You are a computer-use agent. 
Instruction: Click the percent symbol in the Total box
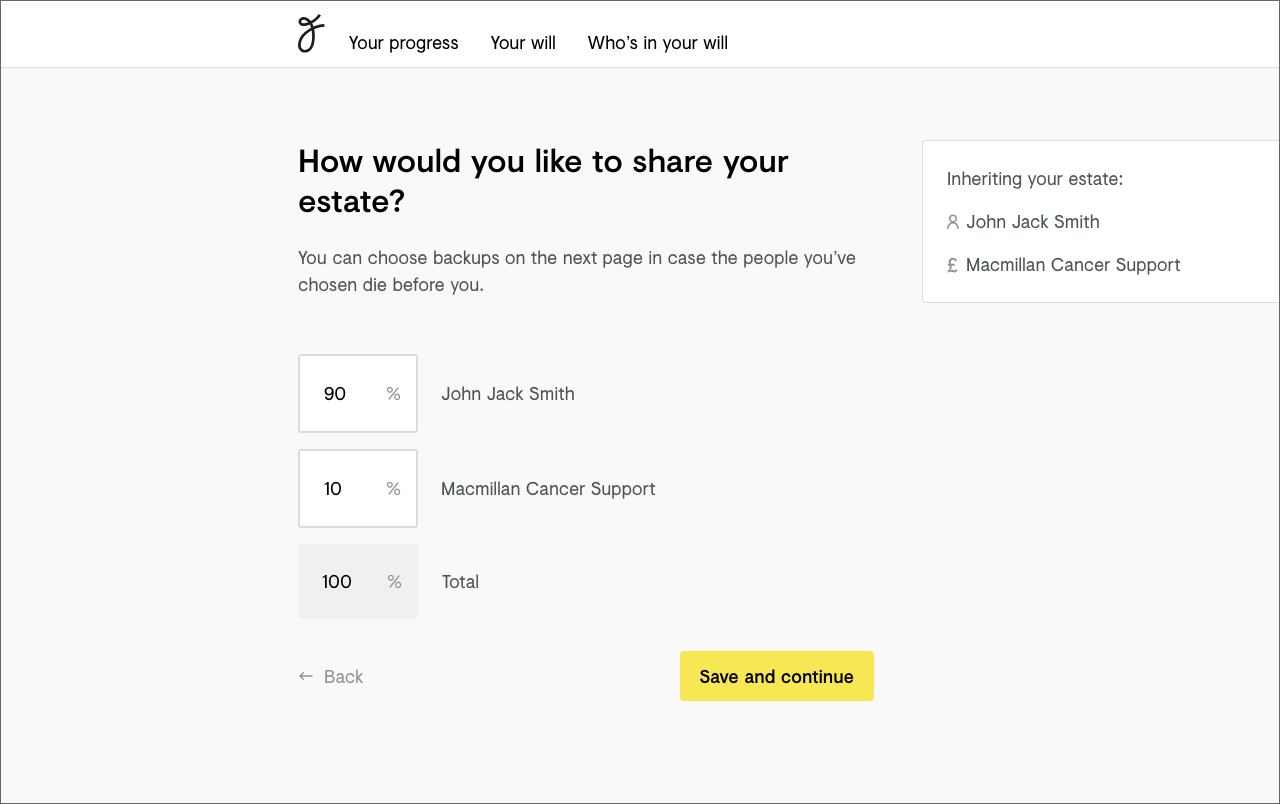coord(395,582)
